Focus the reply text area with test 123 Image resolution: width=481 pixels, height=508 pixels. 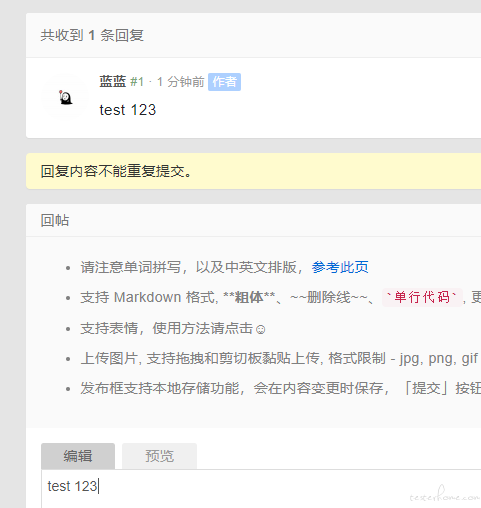click(x=261, y=489)
